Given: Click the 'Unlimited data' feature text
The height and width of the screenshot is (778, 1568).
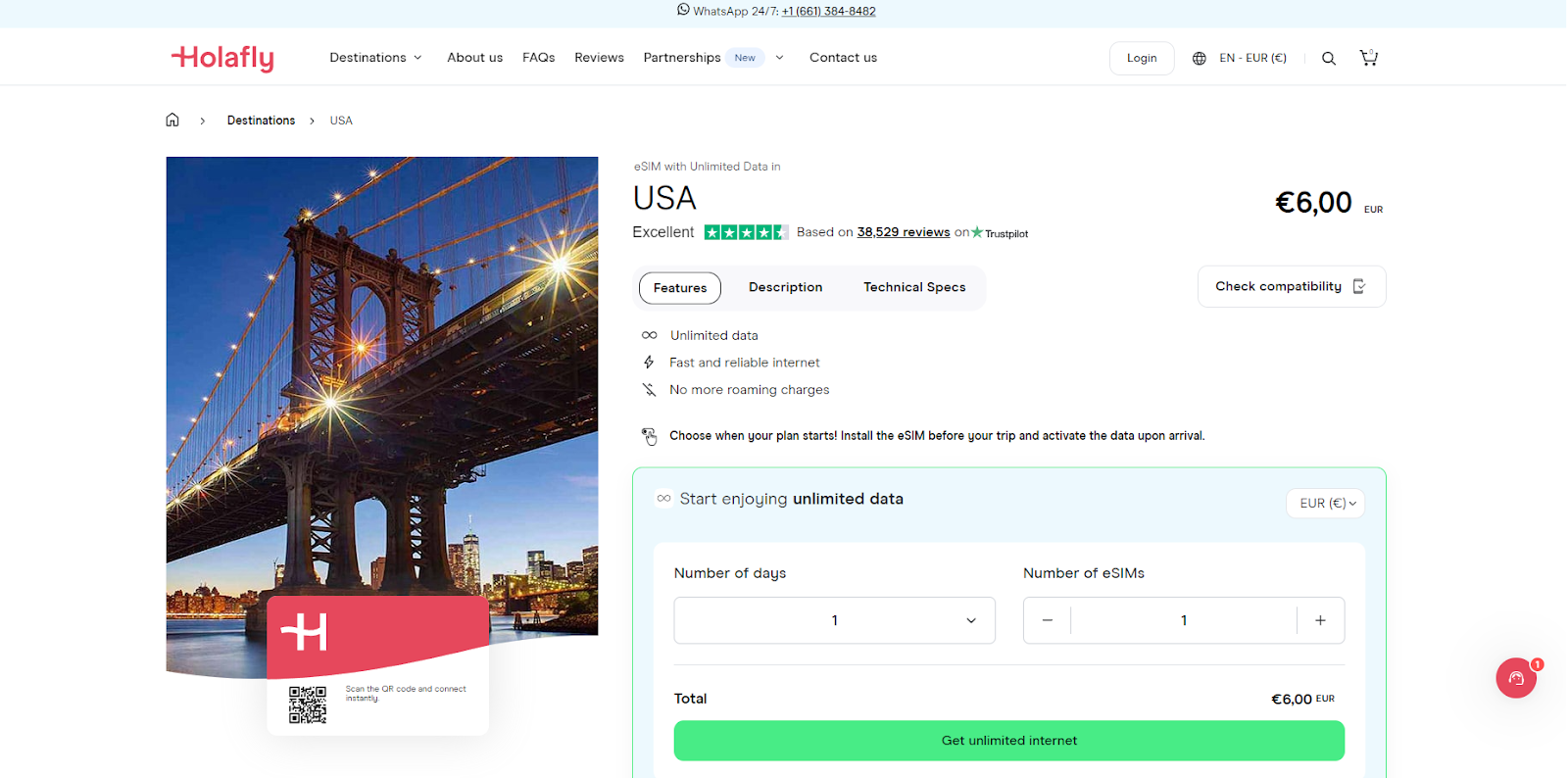Looking at the screenshot, I should (713, 335).
